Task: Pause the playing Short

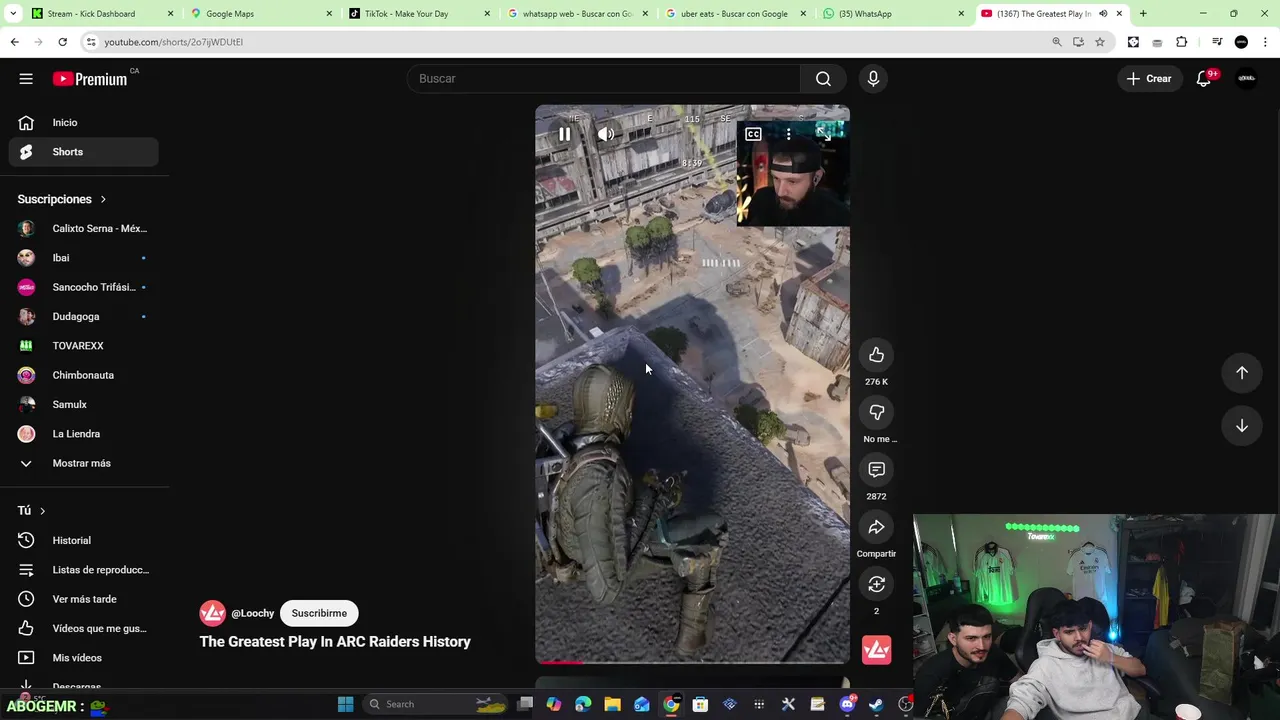Action: [564, 134]
